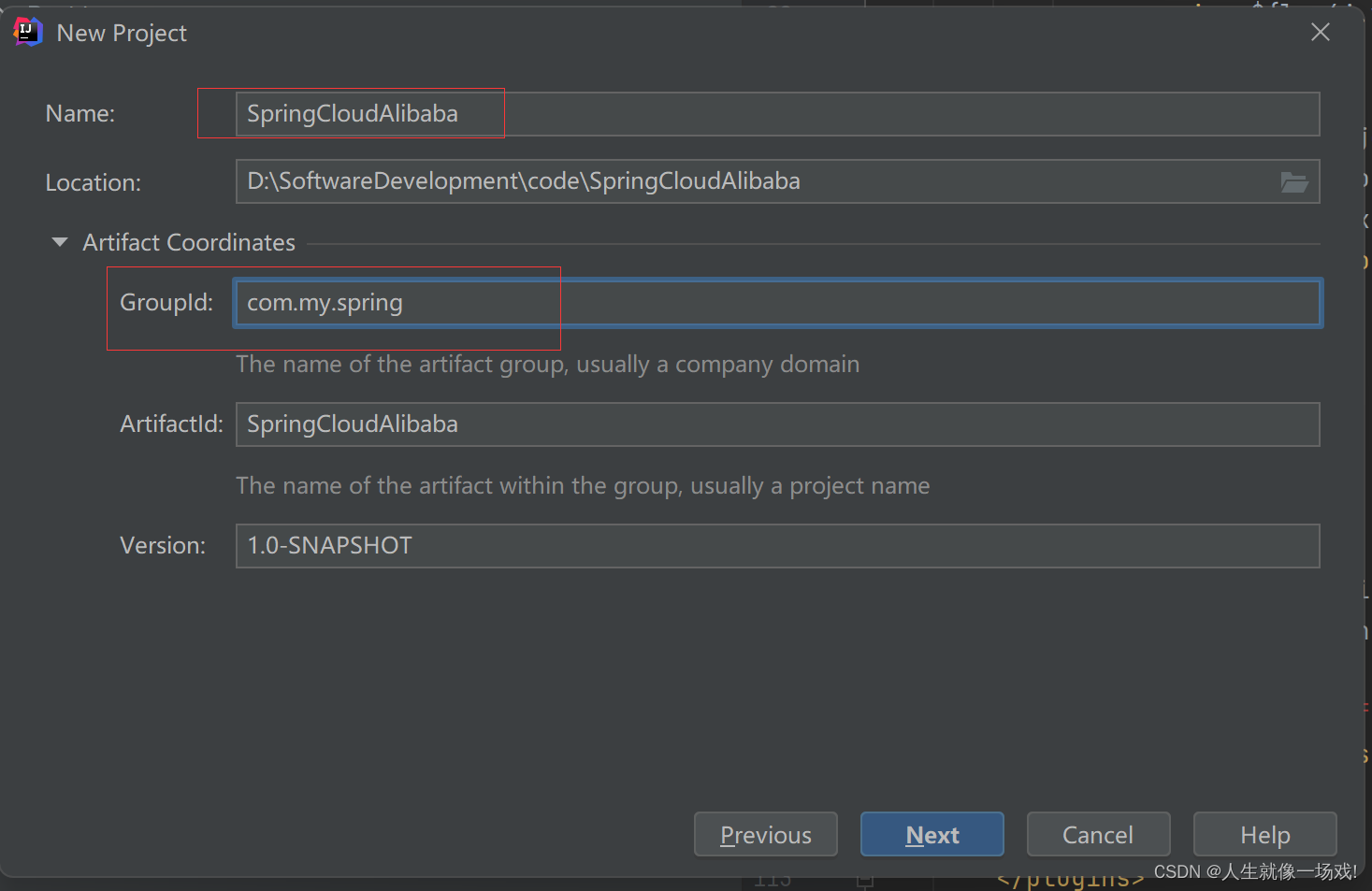This screenshot has width=1372, height=891.
Task: Click the Location path field
Action: tap(777, 181)
